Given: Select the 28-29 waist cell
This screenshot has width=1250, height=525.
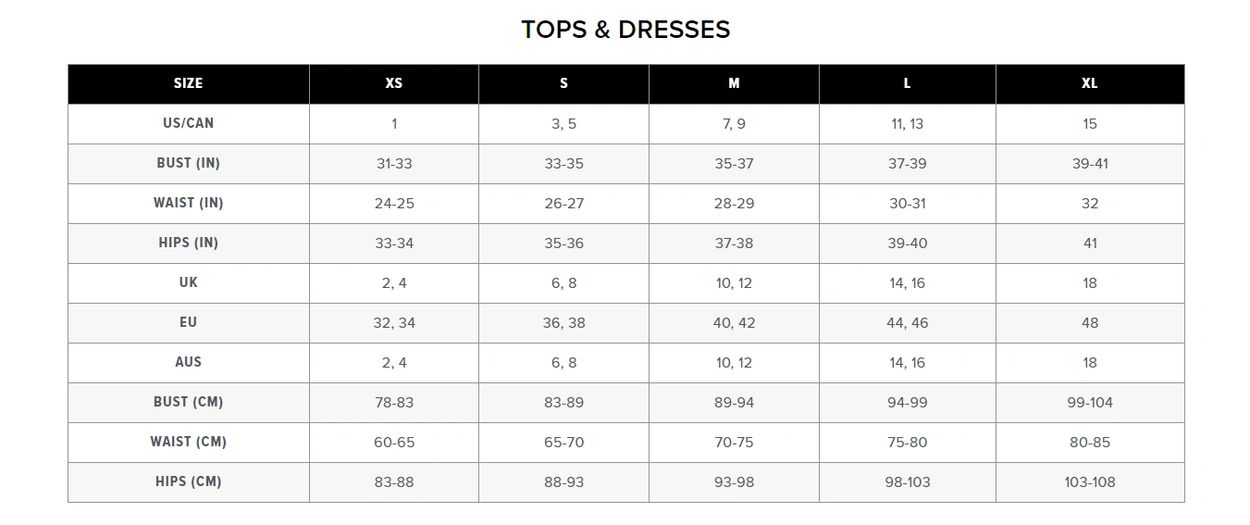Looking at the screenshot, I should 734,203.
